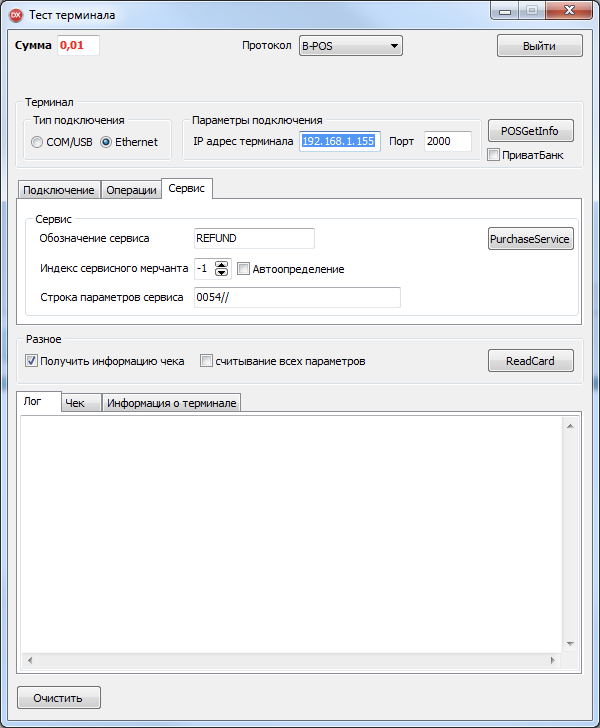The height and width of the screenshot is (728, 600).
Task: Click the log horizontal scroll right arrow
Action: coord(553,660)
